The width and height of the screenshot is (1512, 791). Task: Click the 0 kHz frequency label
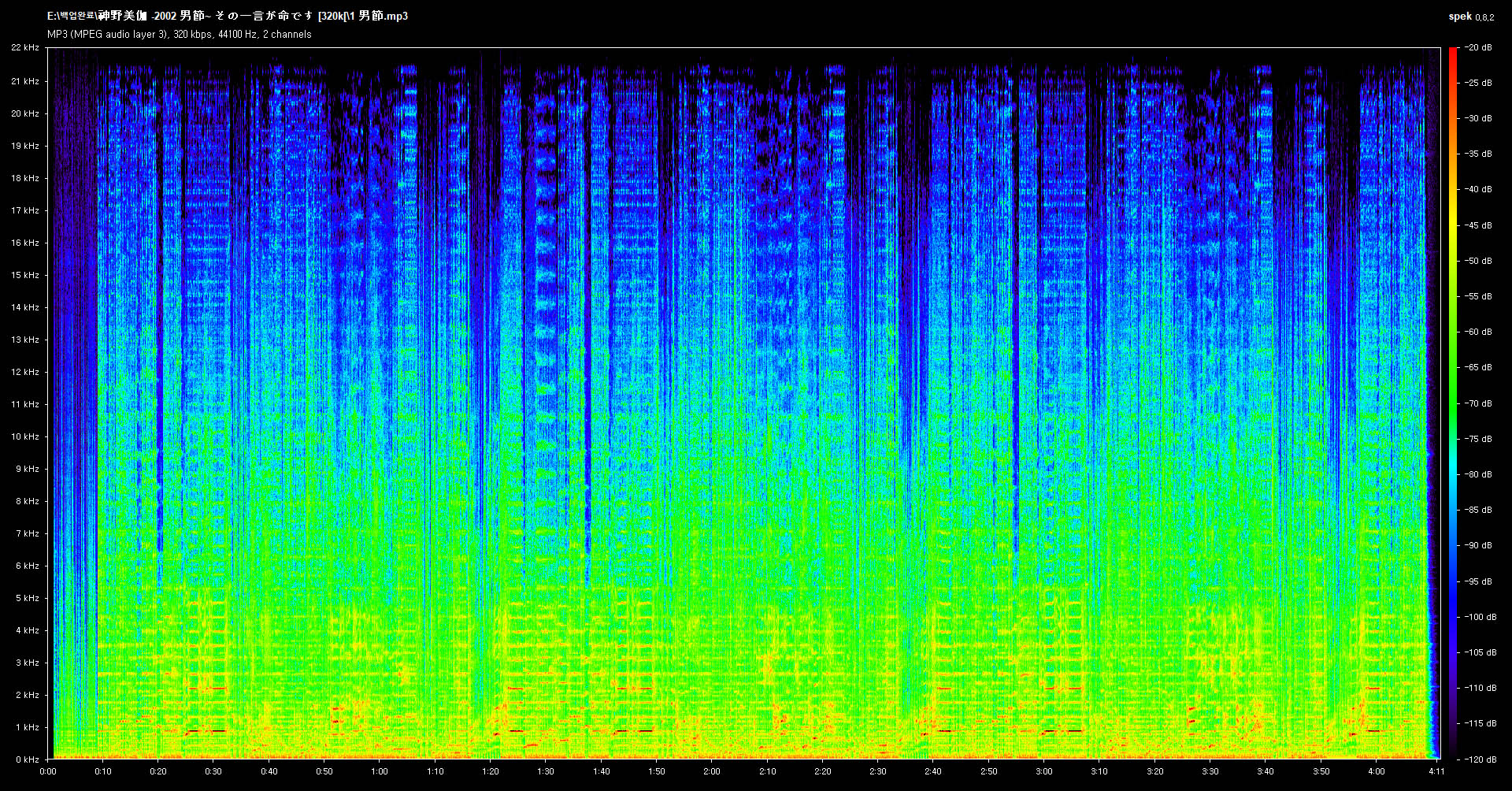click(28, 759)
